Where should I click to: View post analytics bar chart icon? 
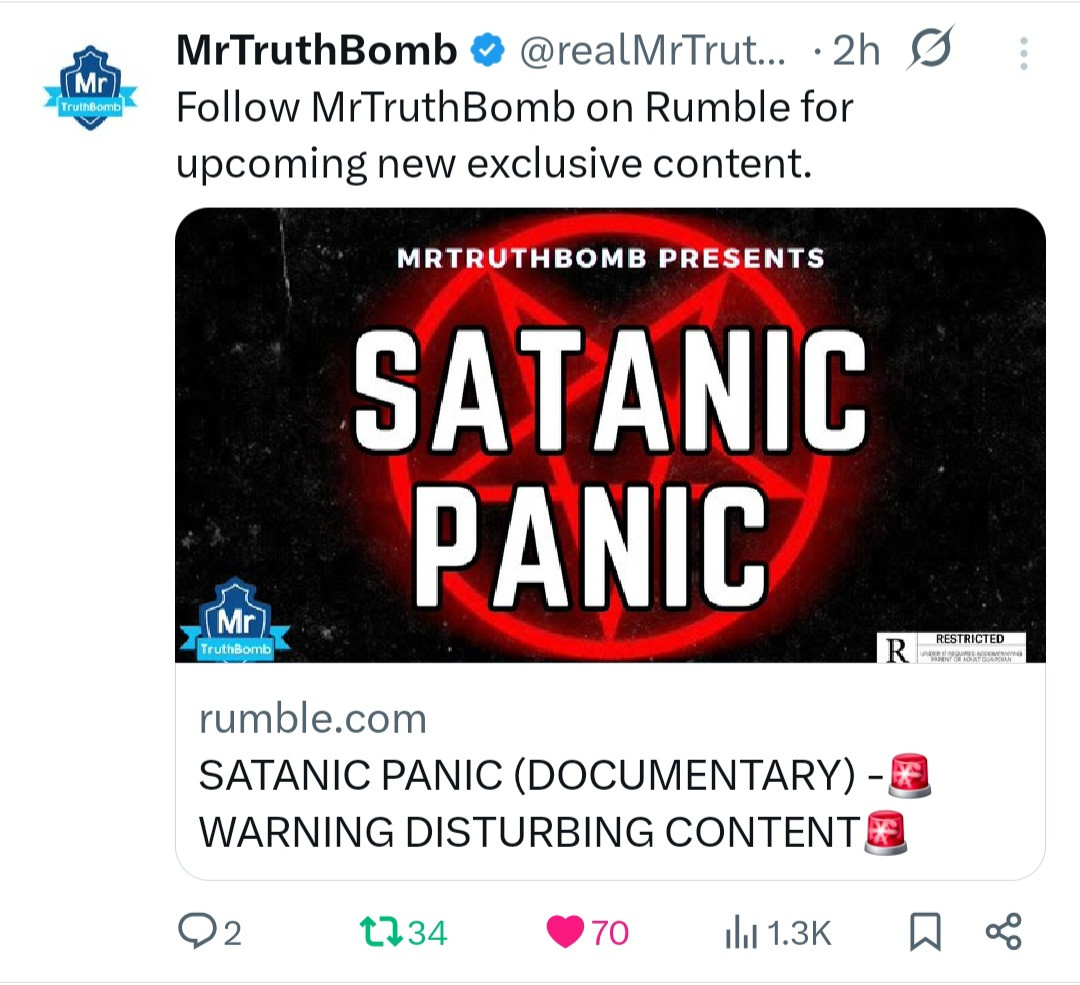click(x=741, y=932)
